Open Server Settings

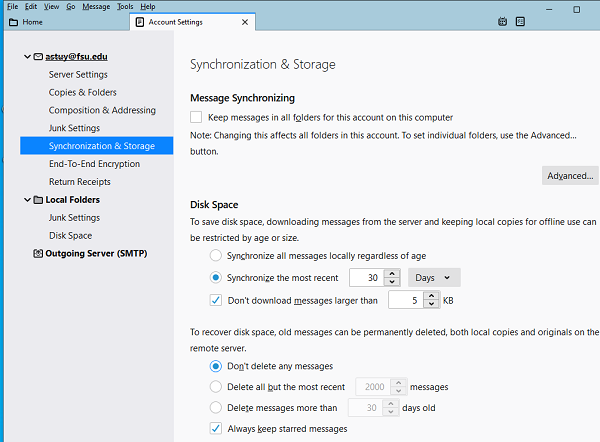(78, 75)
